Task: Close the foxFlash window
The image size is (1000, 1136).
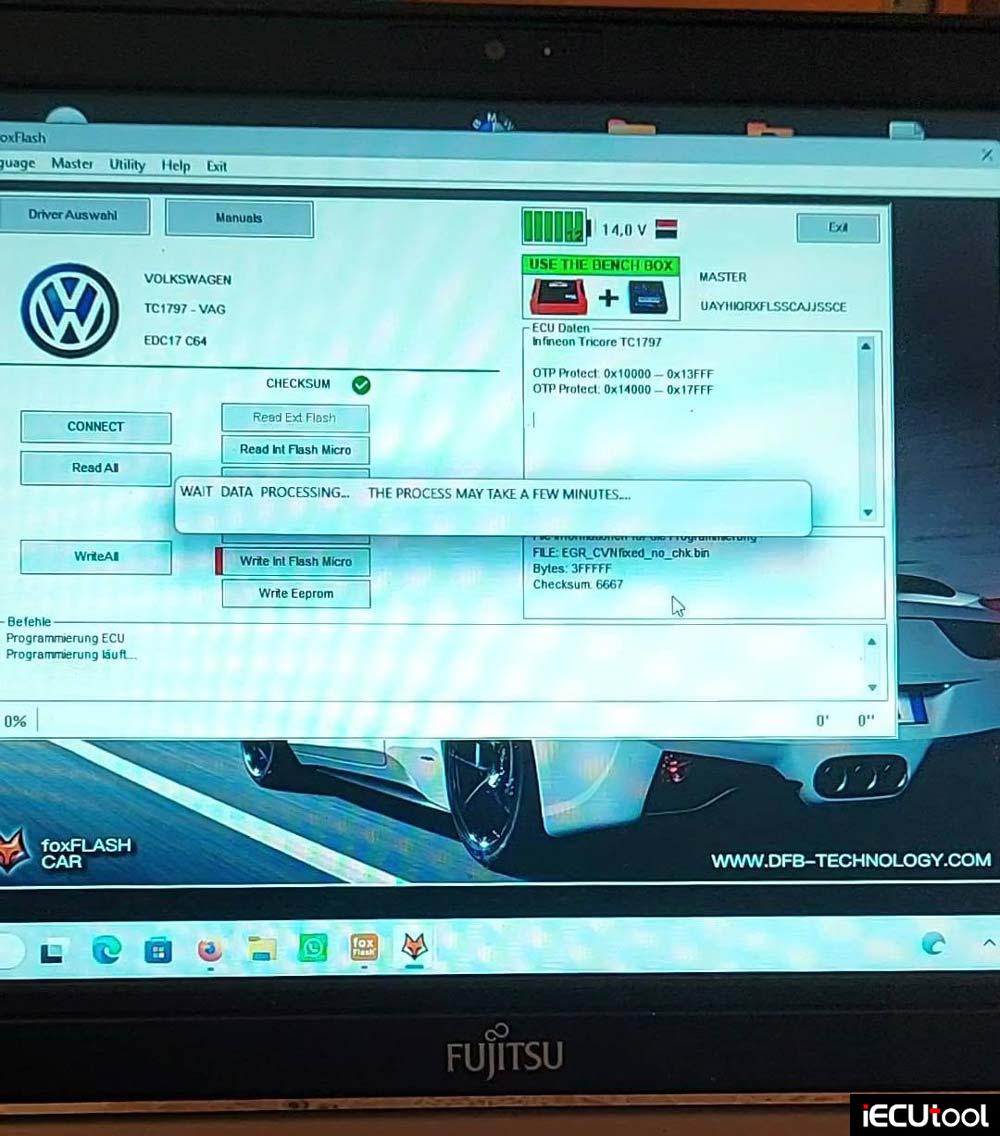Action: [986, 154]
